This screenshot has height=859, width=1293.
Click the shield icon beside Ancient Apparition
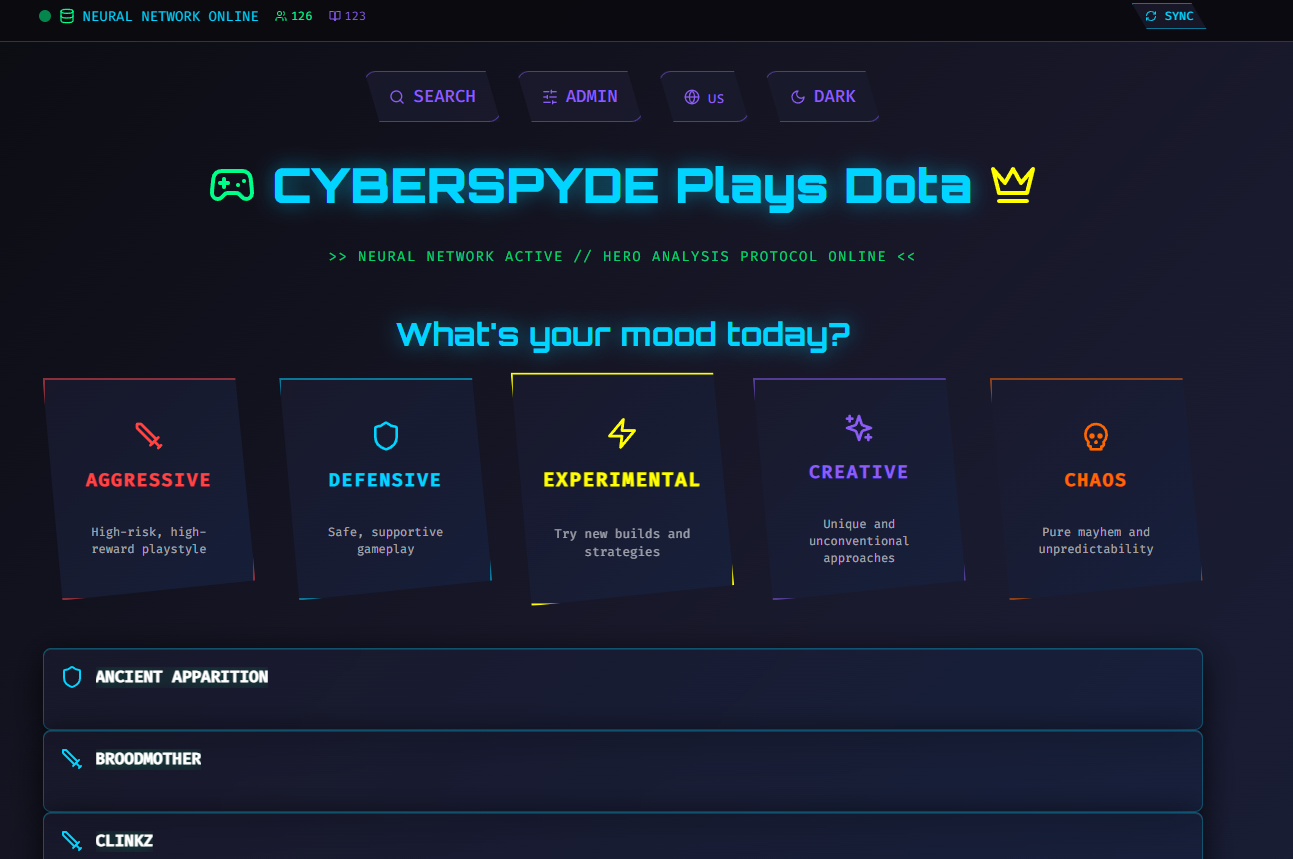tap(72, 677)
